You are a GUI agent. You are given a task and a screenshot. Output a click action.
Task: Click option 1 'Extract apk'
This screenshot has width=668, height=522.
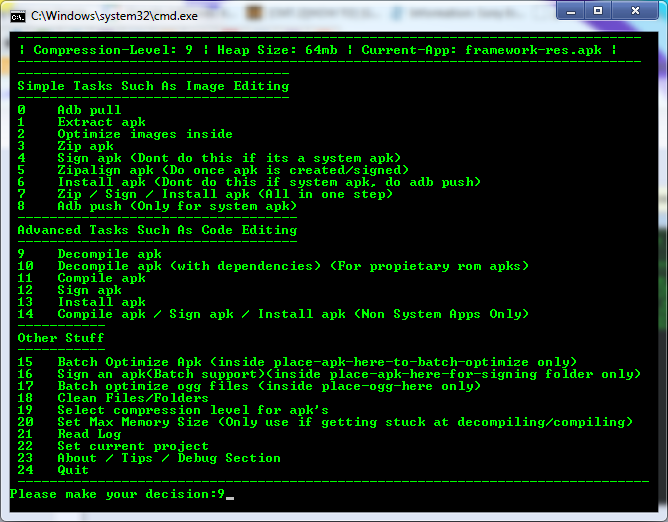coord(81,122)
